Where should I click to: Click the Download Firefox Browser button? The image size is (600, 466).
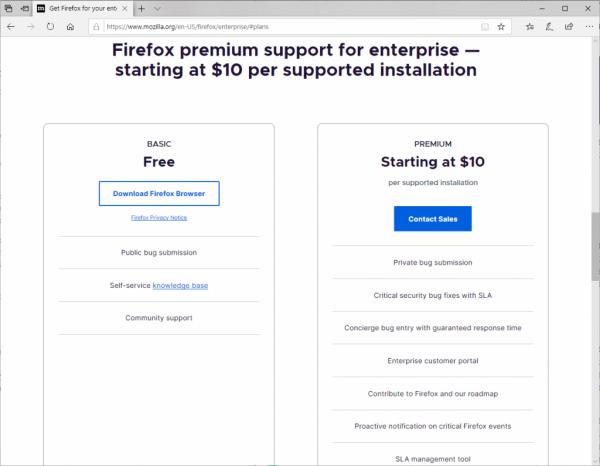[x=159, y=193]
